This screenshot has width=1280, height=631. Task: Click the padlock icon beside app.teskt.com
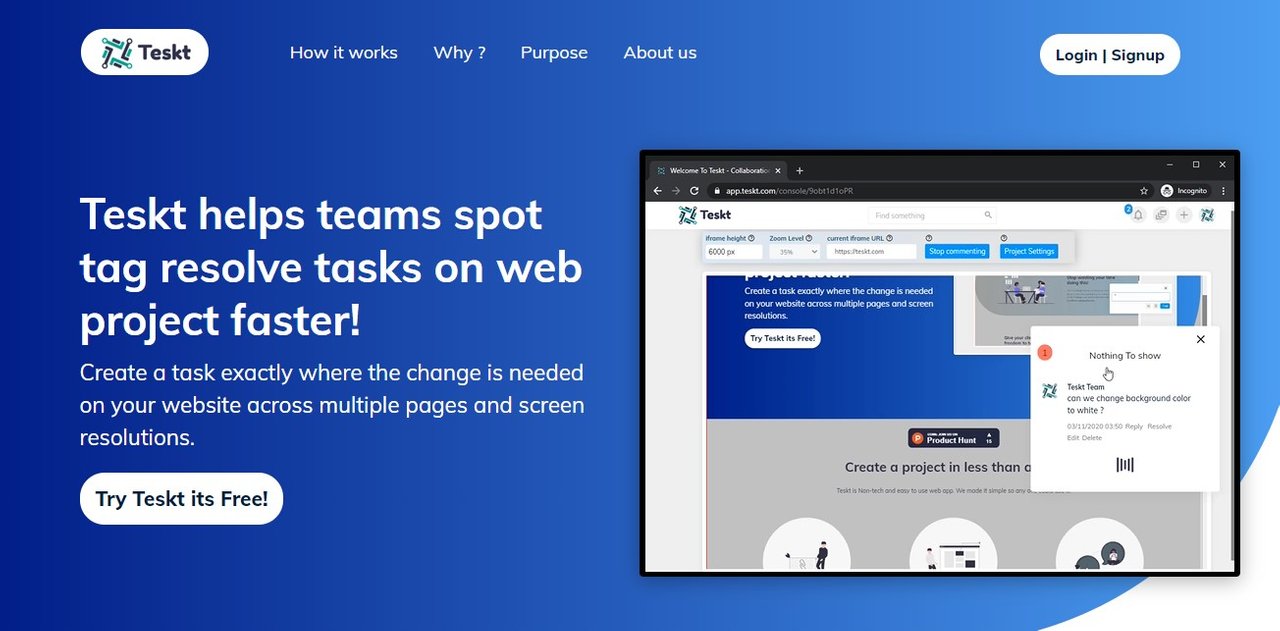(x=716, y=190)
